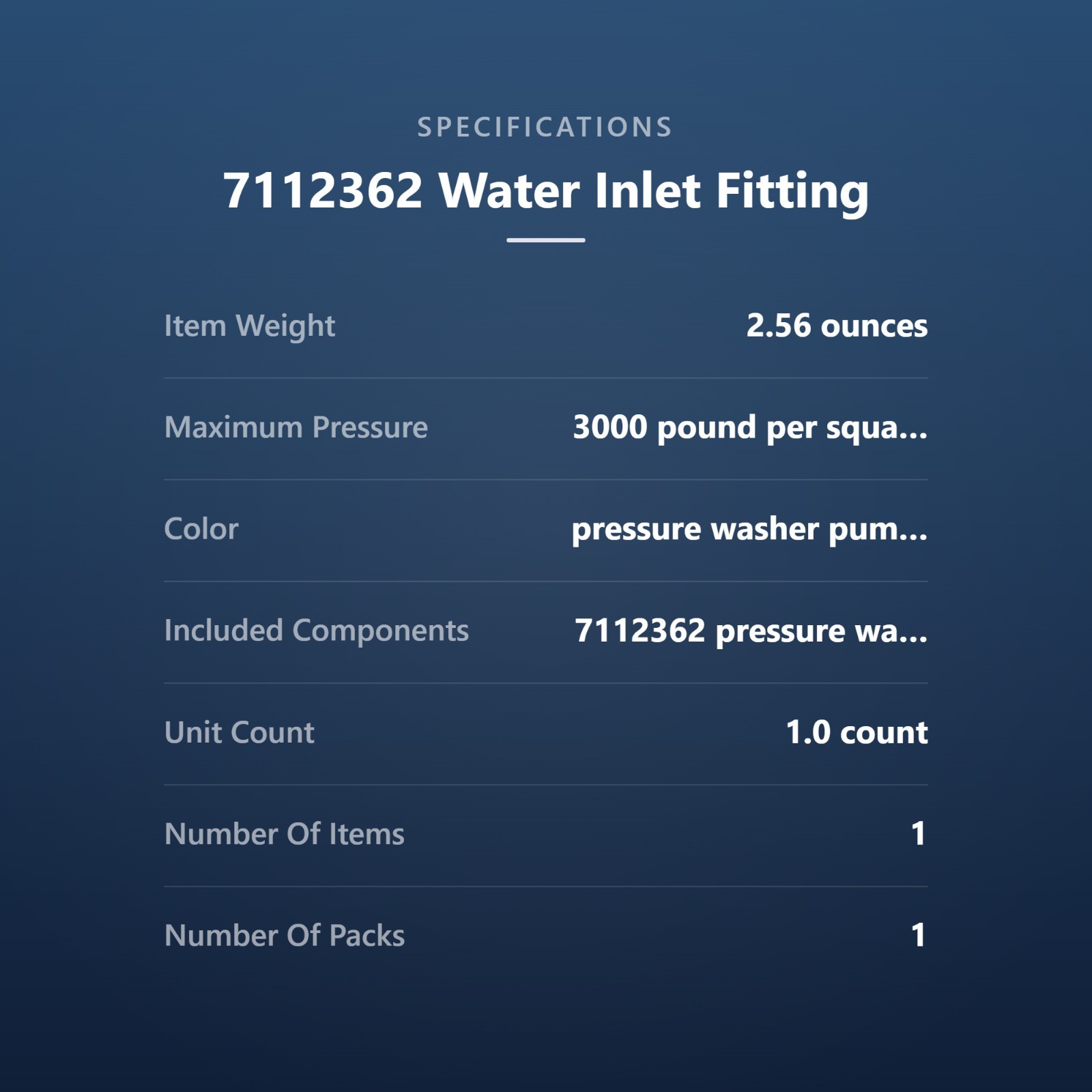Expand truncated pressure washer pum... value
The image size is (1092, 1092).
[x=749, y=530]
